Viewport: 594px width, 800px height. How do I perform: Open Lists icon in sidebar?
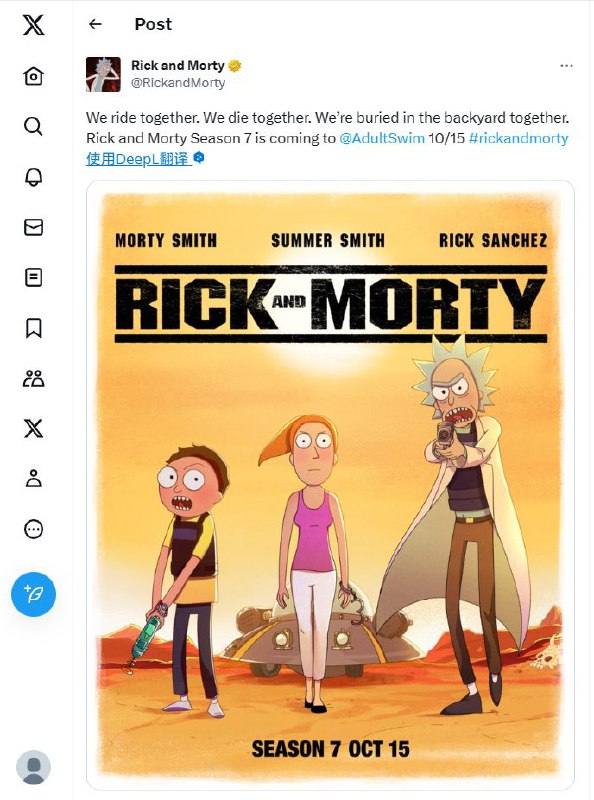coord(34,278)
